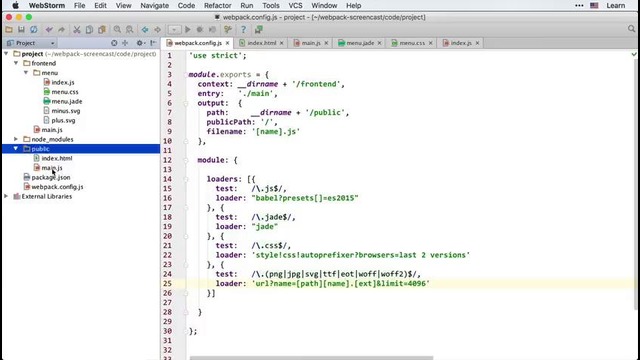Click the Synchronize refresh icon
This screenshot has width=640, height=360.
tap(33, 29)
